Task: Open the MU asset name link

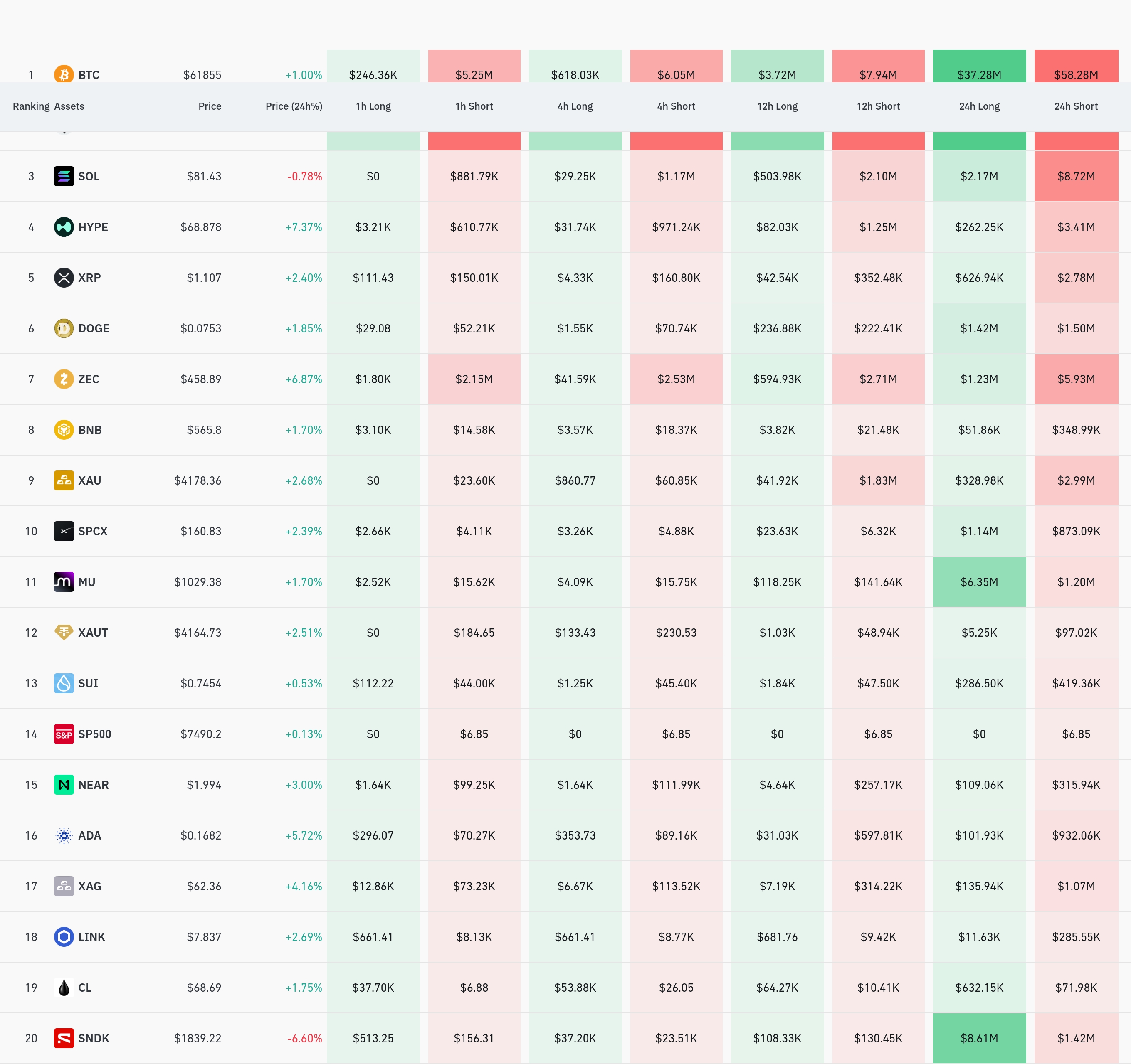Action: pos(86,582)
